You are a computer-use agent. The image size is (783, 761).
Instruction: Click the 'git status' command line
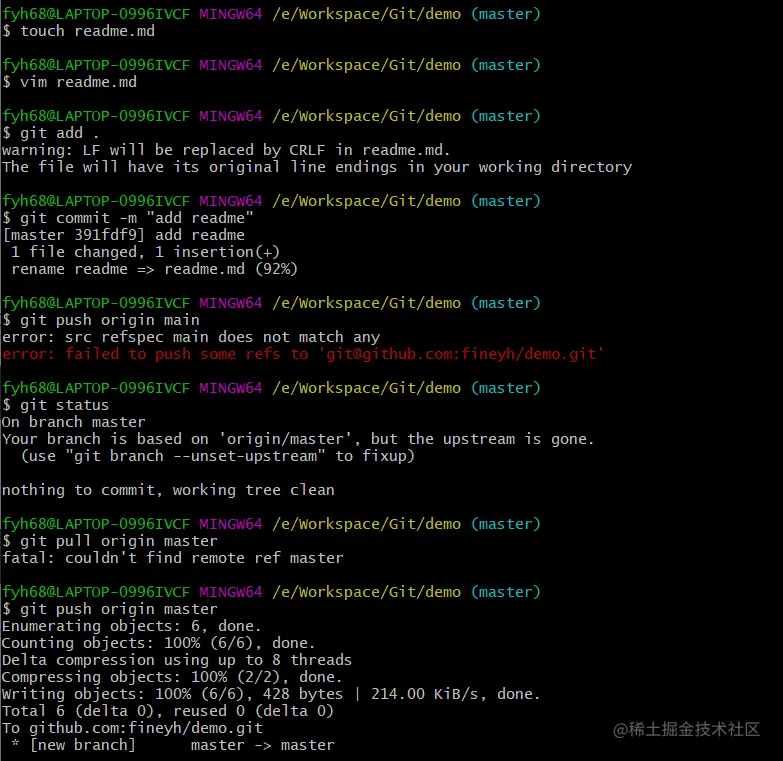[x=55, y=404]
